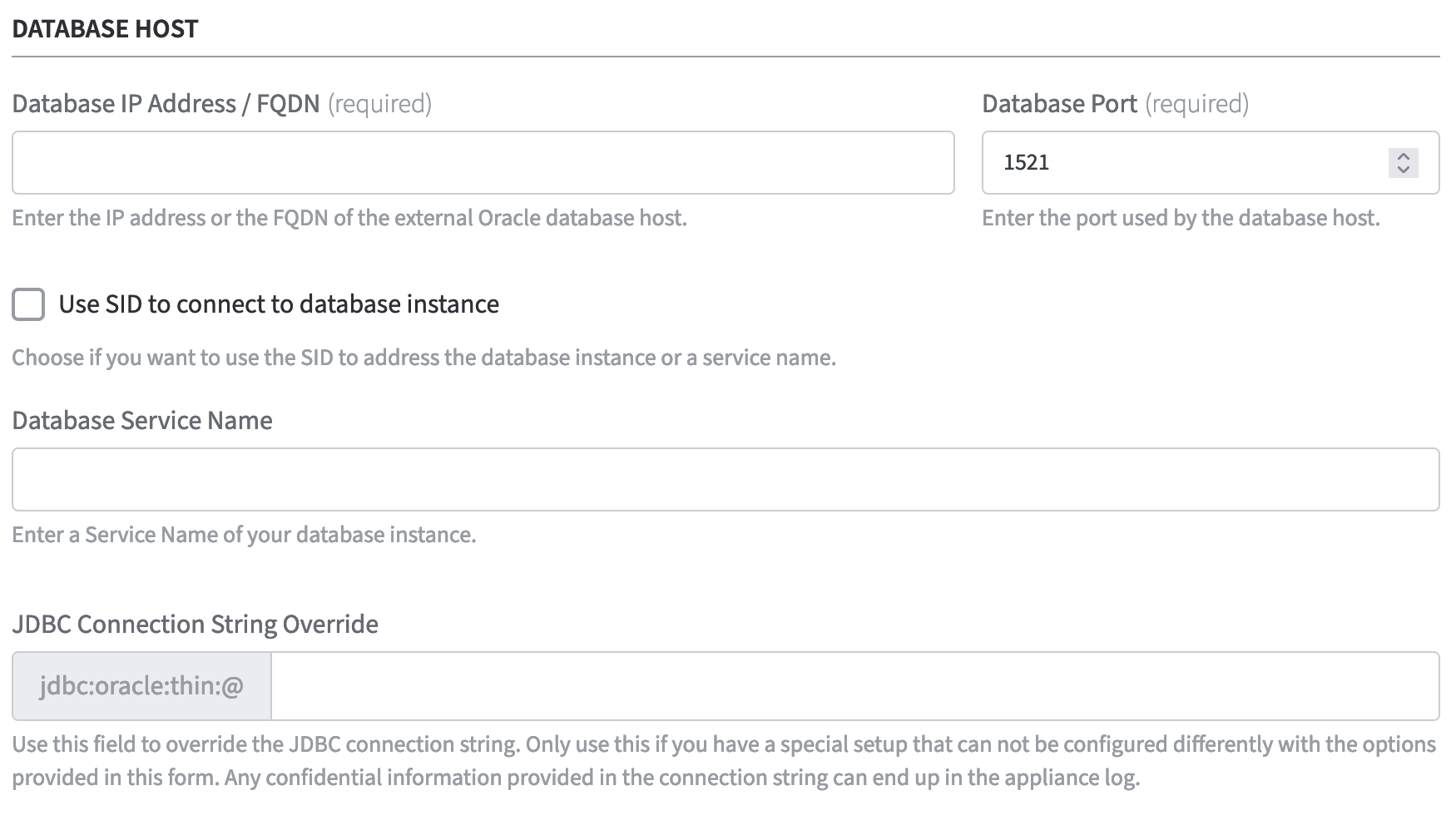Click the Database Service Name input field
This screenshot has width=1456, height=820.
tap(725, 479)
